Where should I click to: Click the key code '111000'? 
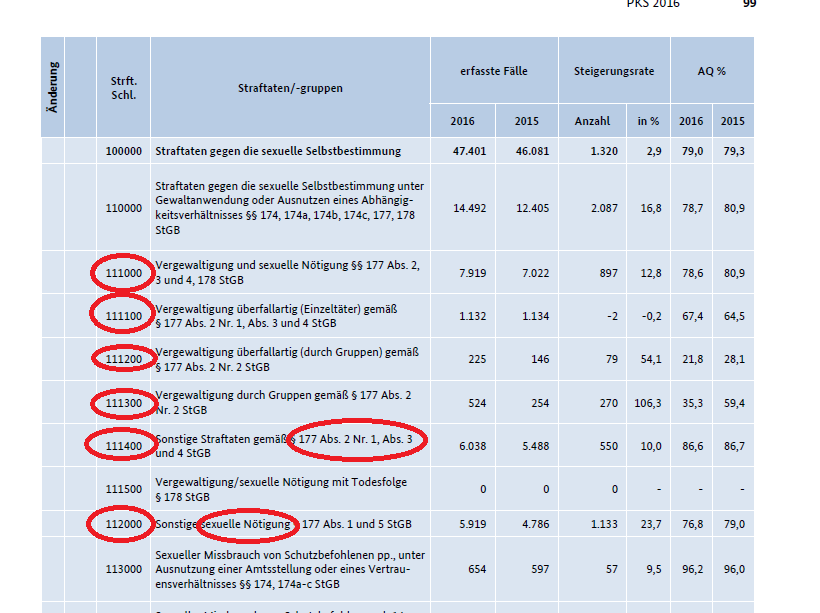(x=123, y=273)
